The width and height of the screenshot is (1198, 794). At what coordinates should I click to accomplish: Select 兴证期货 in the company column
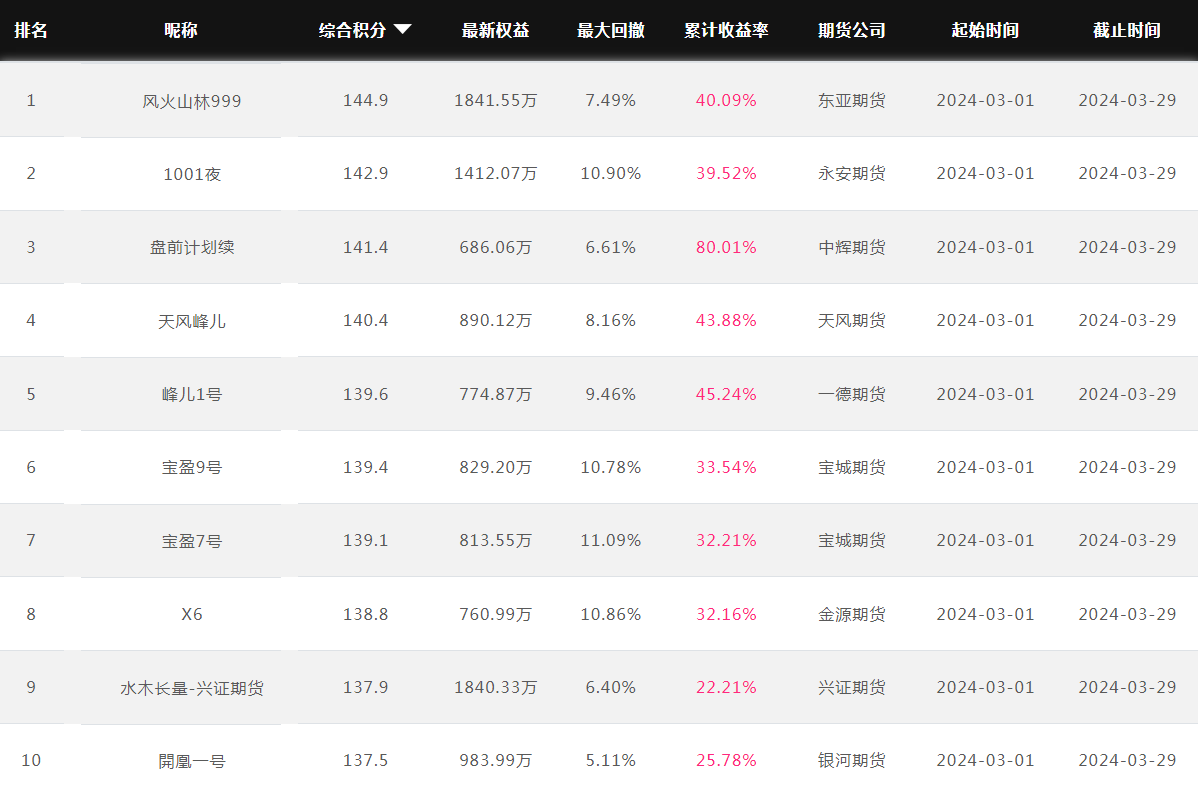point(852,687)
